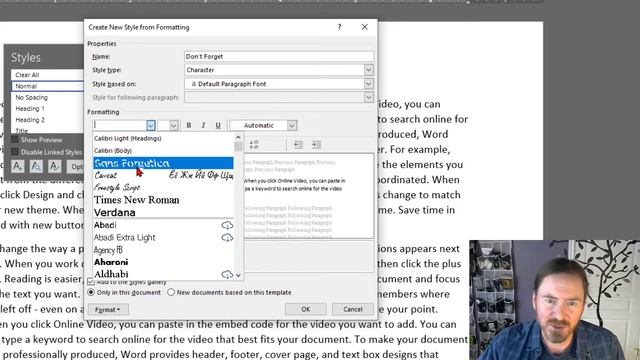The width and height of the screenshot is (640, 360).
Task: Toggle Underline formatting button
Action: tap(218, 125)
